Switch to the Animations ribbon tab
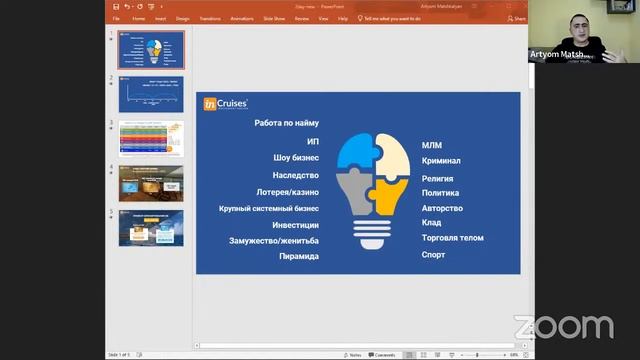The image size is (640, 360). click(242, 19)
